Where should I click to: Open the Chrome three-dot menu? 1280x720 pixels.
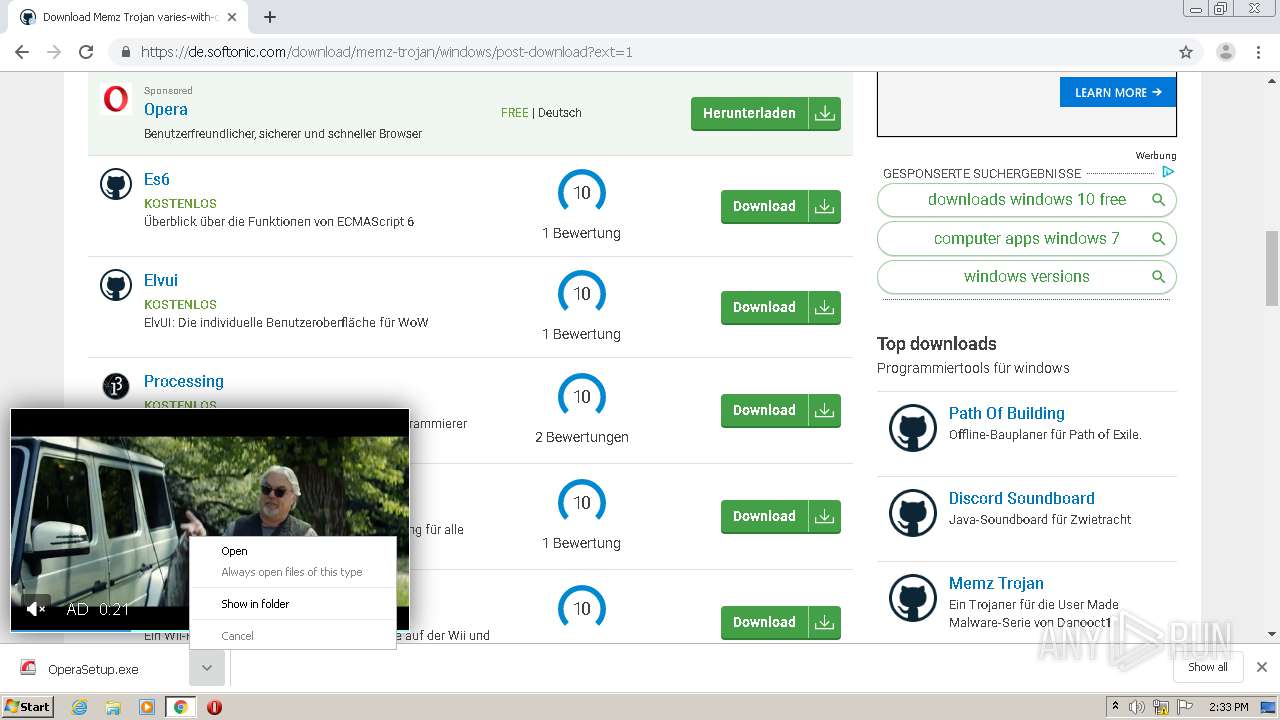tap(1257, 52)
